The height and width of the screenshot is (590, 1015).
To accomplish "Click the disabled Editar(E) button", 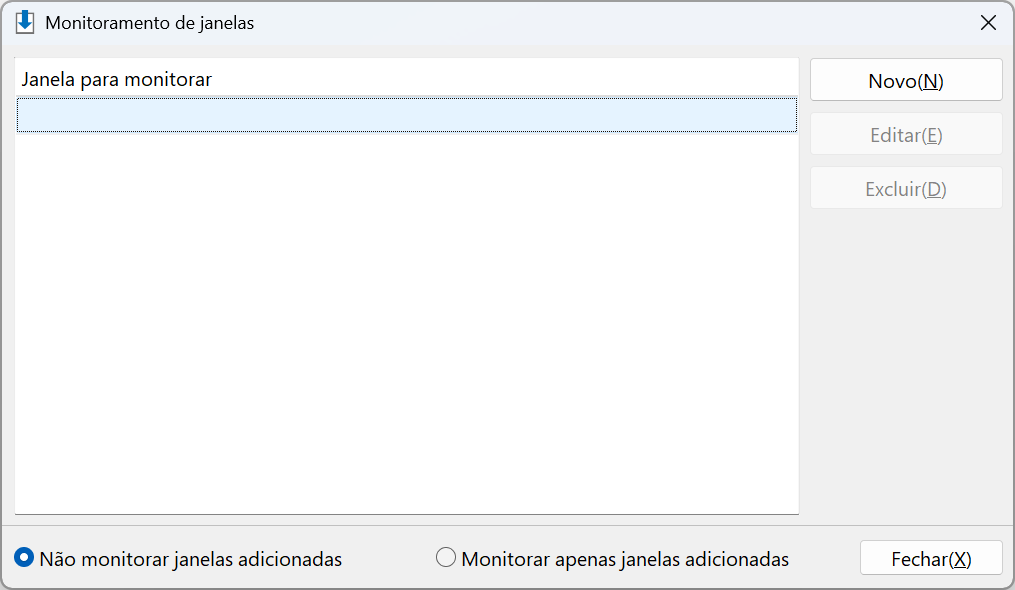I will pyautogui.click(x=906, y=134).
